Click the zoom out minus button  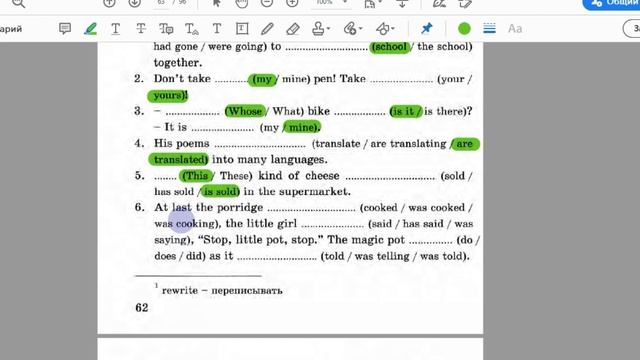(267, 3)
